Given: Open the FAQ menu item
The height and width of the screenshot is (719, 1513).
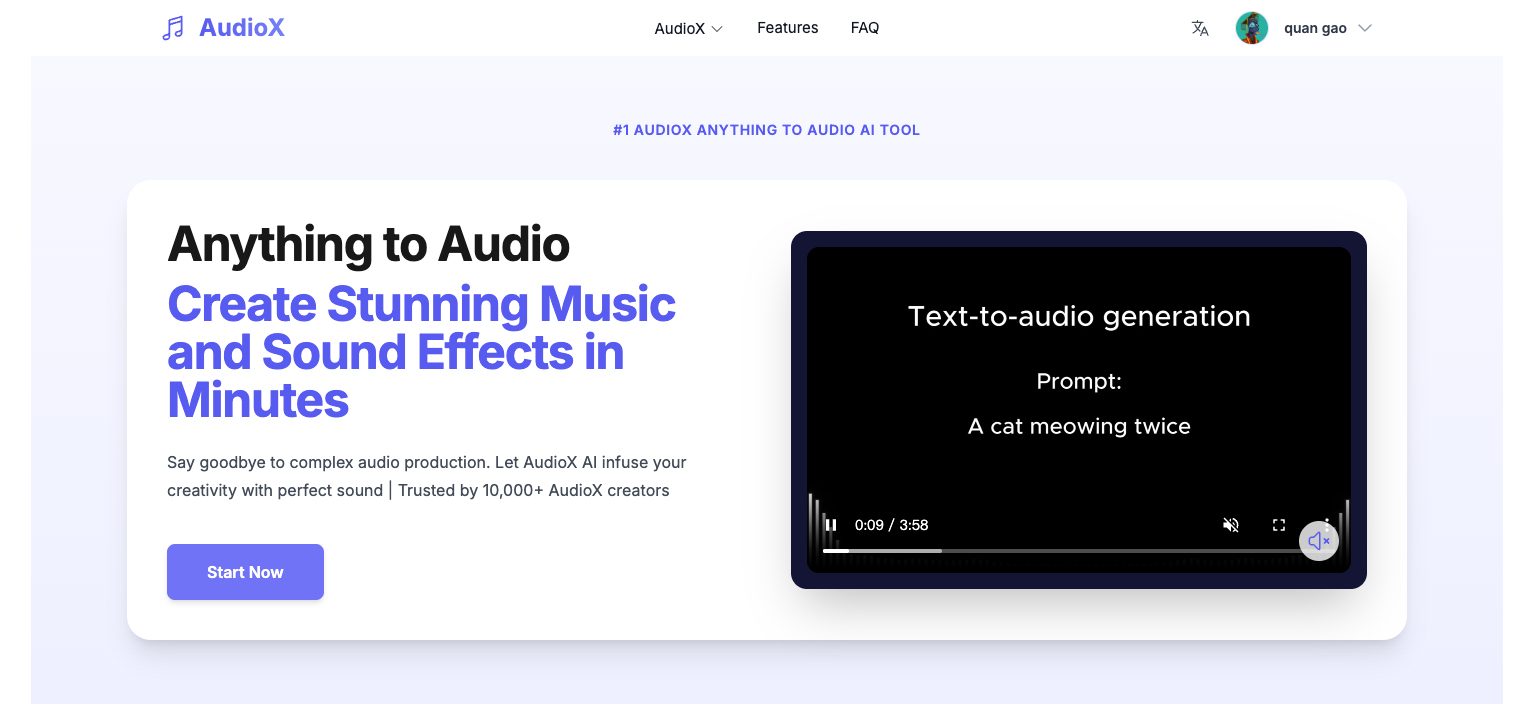Looking at the screenshot, I should (x=865, y=28).
